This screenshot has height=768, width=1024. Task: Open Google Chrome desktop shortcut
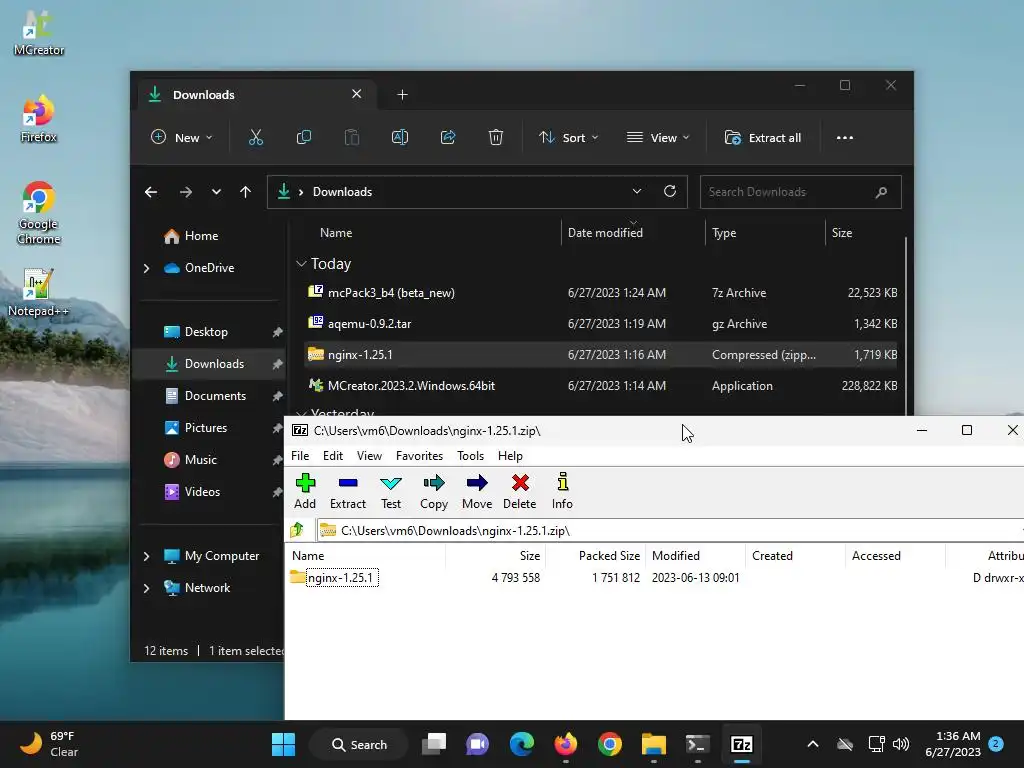(x=39, y=213)
